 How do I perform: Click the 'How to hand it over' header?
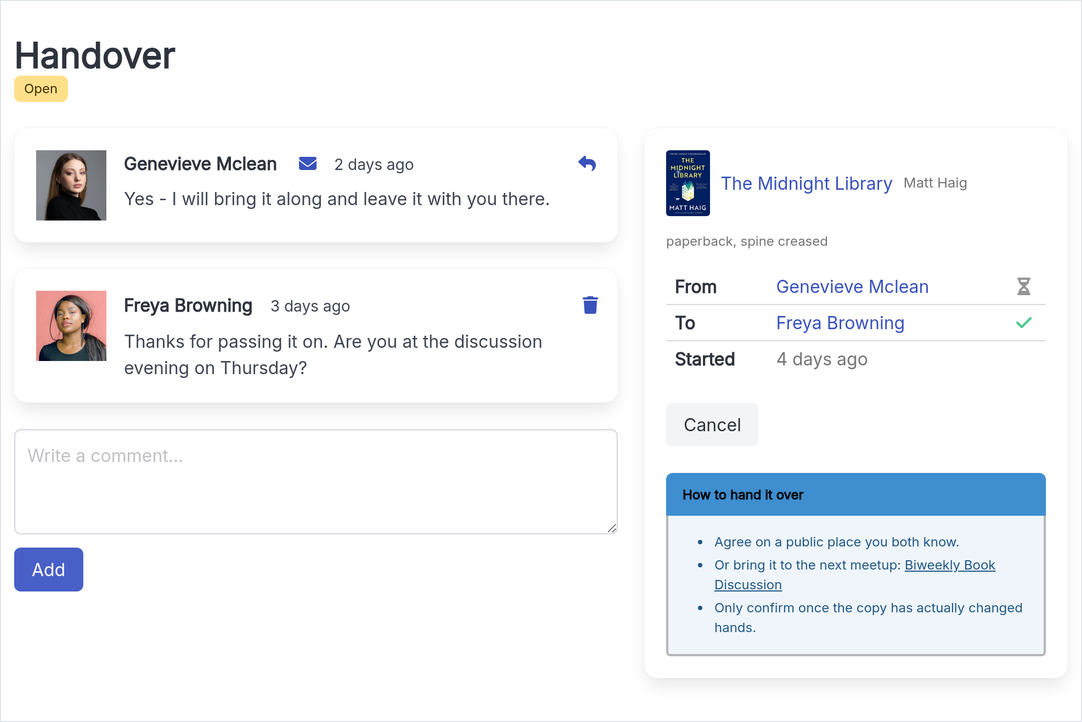(x=856, y=495)
